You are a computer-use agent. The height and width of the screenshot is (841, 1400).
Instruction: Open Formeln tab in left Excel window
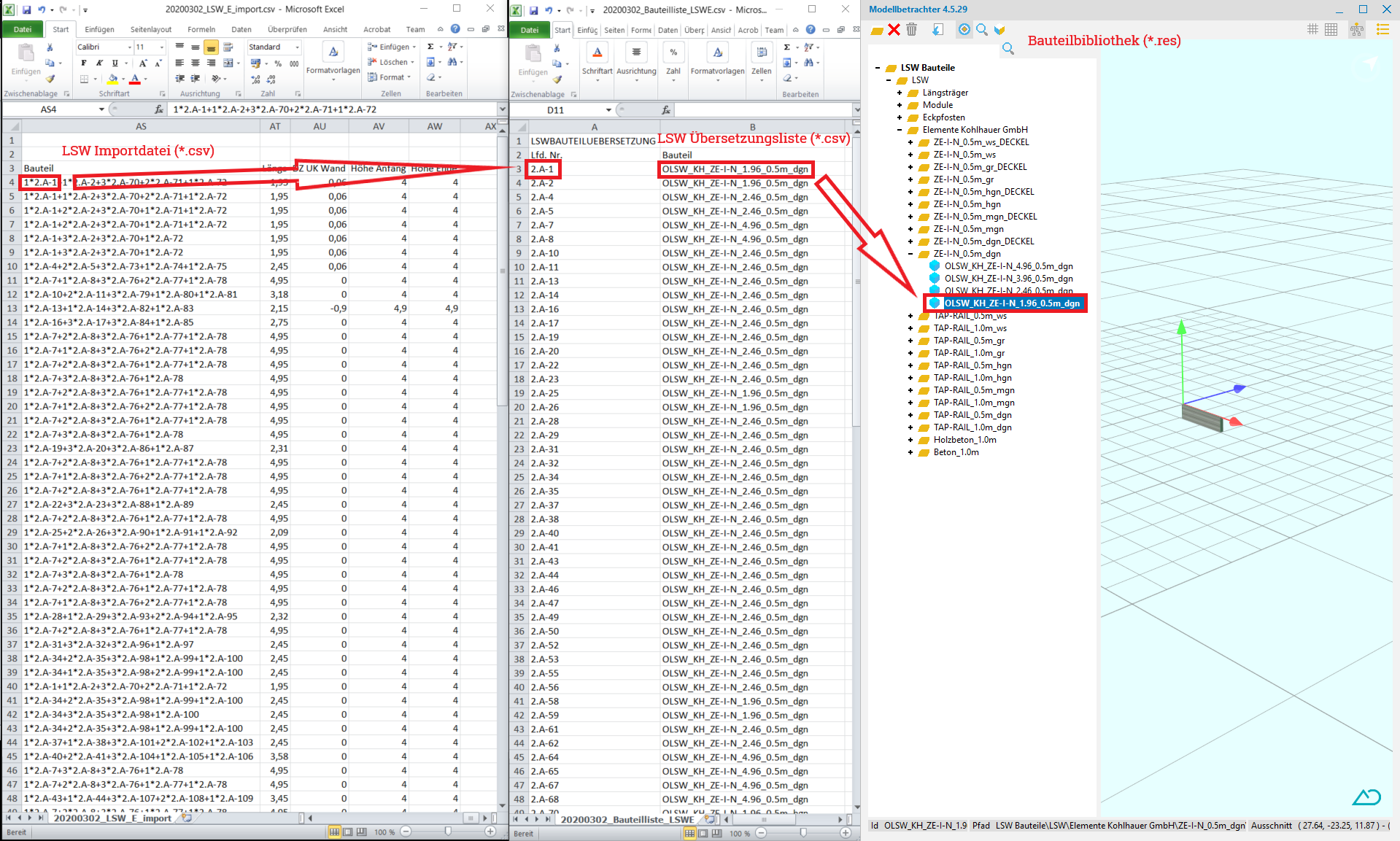(201, 29)
